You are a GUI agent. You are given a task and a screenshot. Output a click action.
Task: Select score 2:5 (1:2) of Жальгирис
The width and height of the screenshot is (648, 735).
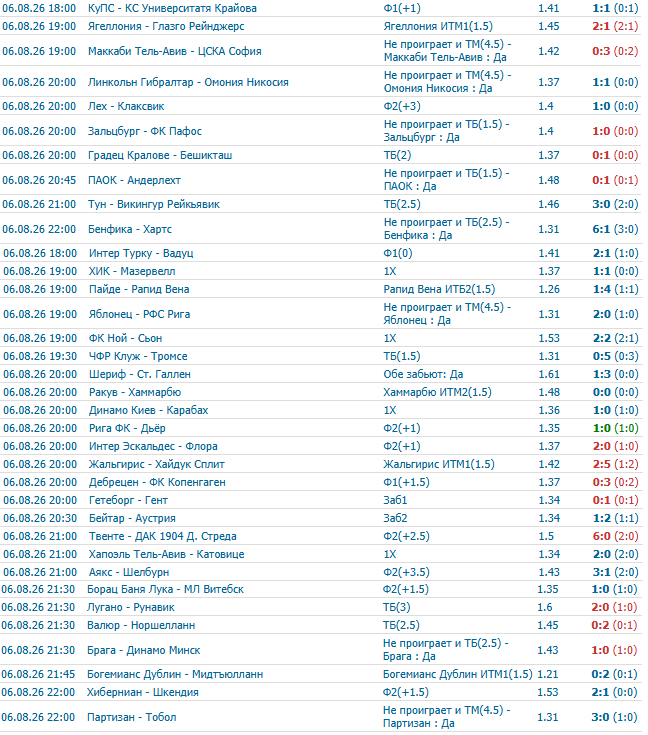click(615, 465)
